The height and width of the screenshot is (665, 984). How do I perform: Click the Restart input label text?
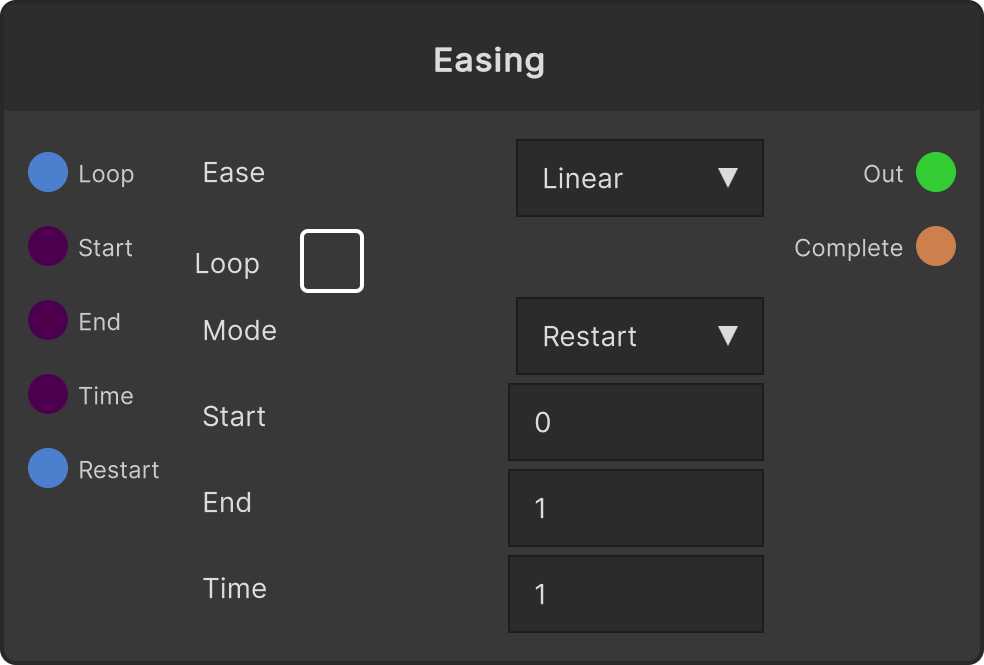(119, 470)
